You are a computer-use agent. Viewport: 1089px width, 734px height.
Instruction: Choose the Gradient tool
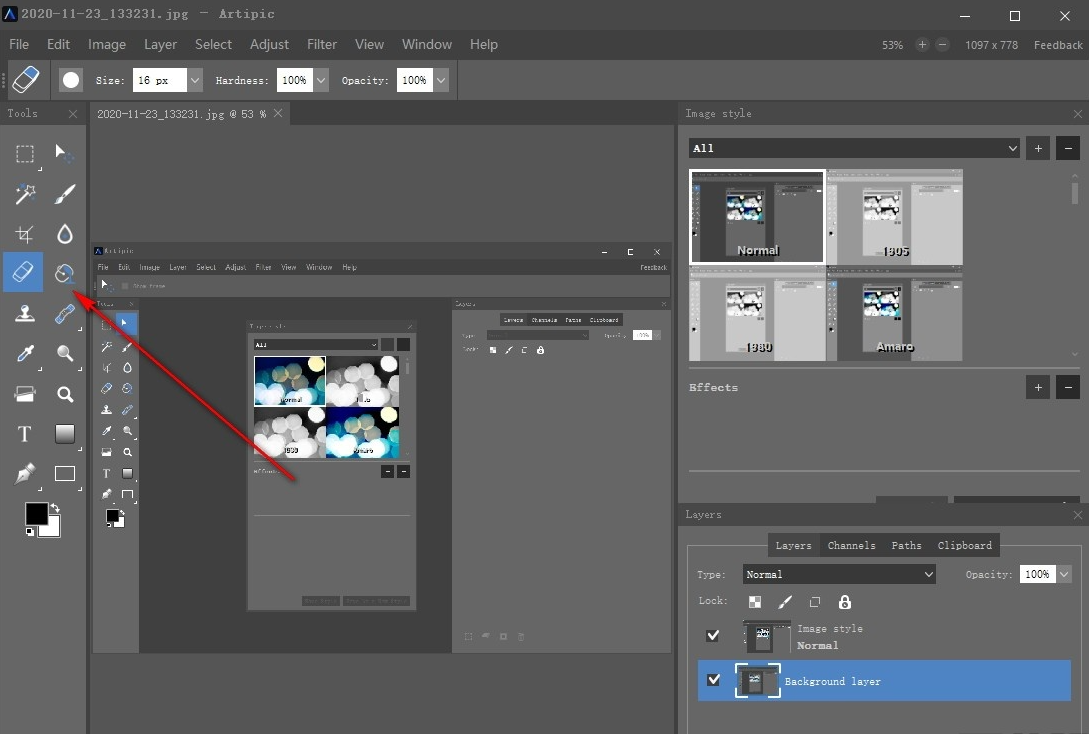click(65, 434)
